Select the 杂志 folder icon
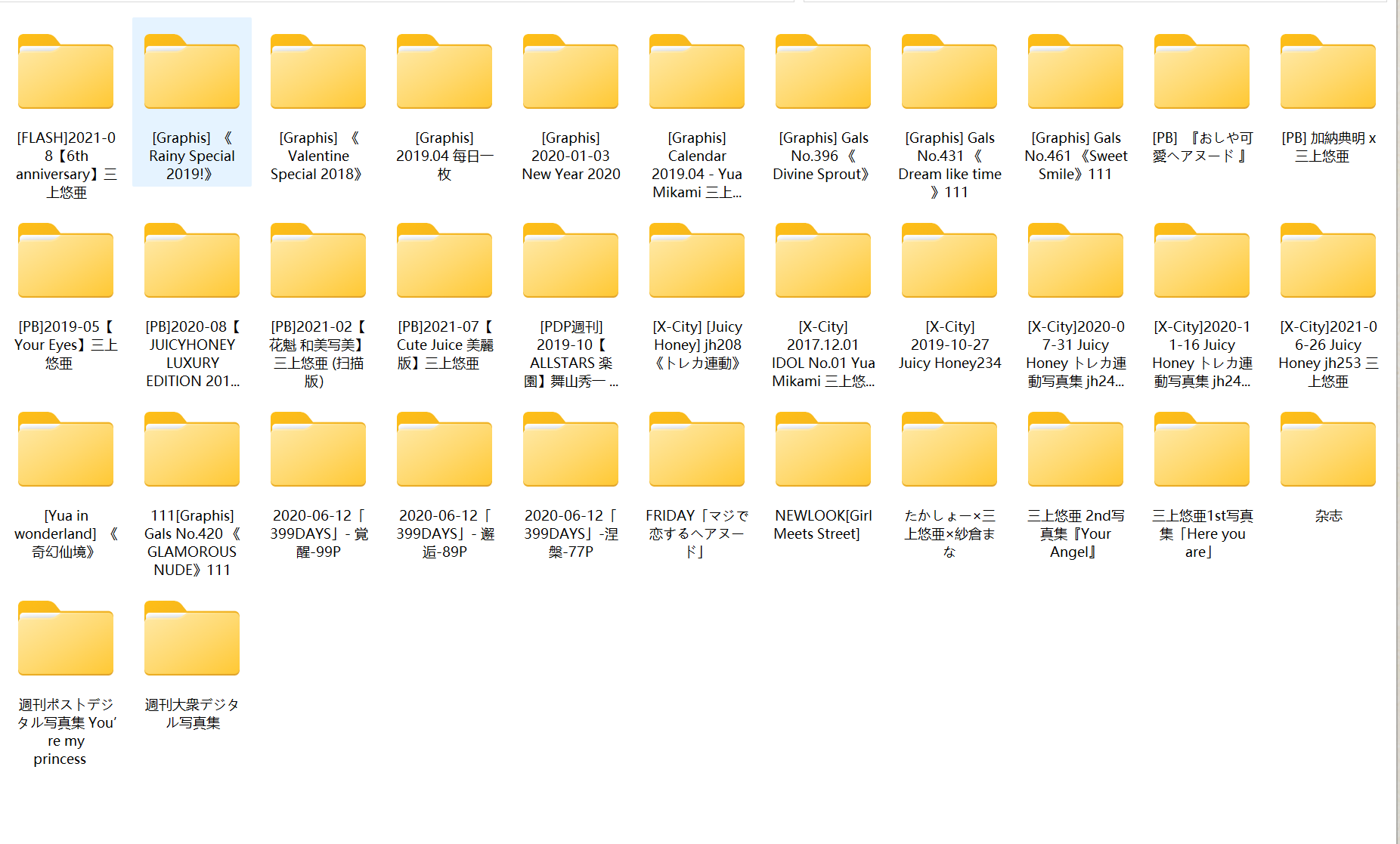The width and height of the screenshot is (1400, 844). (1328, 450)
